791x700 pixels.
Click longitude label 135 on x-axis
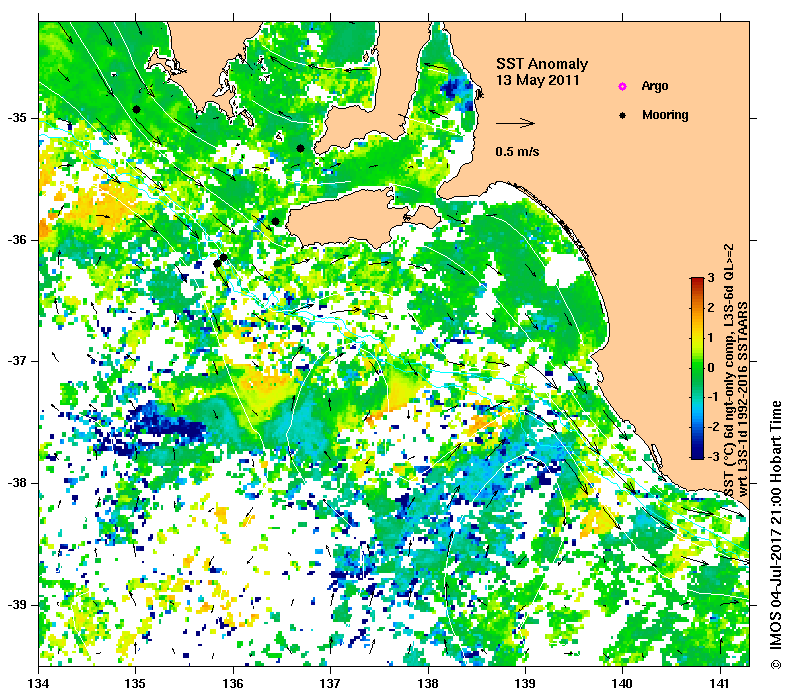point(136,684)
